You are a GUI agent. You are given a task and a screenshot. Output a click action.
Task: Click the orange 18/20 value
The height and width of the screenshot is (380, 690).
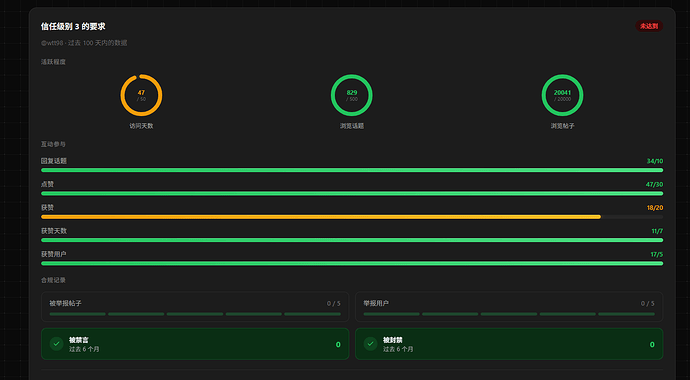point(655,208)
